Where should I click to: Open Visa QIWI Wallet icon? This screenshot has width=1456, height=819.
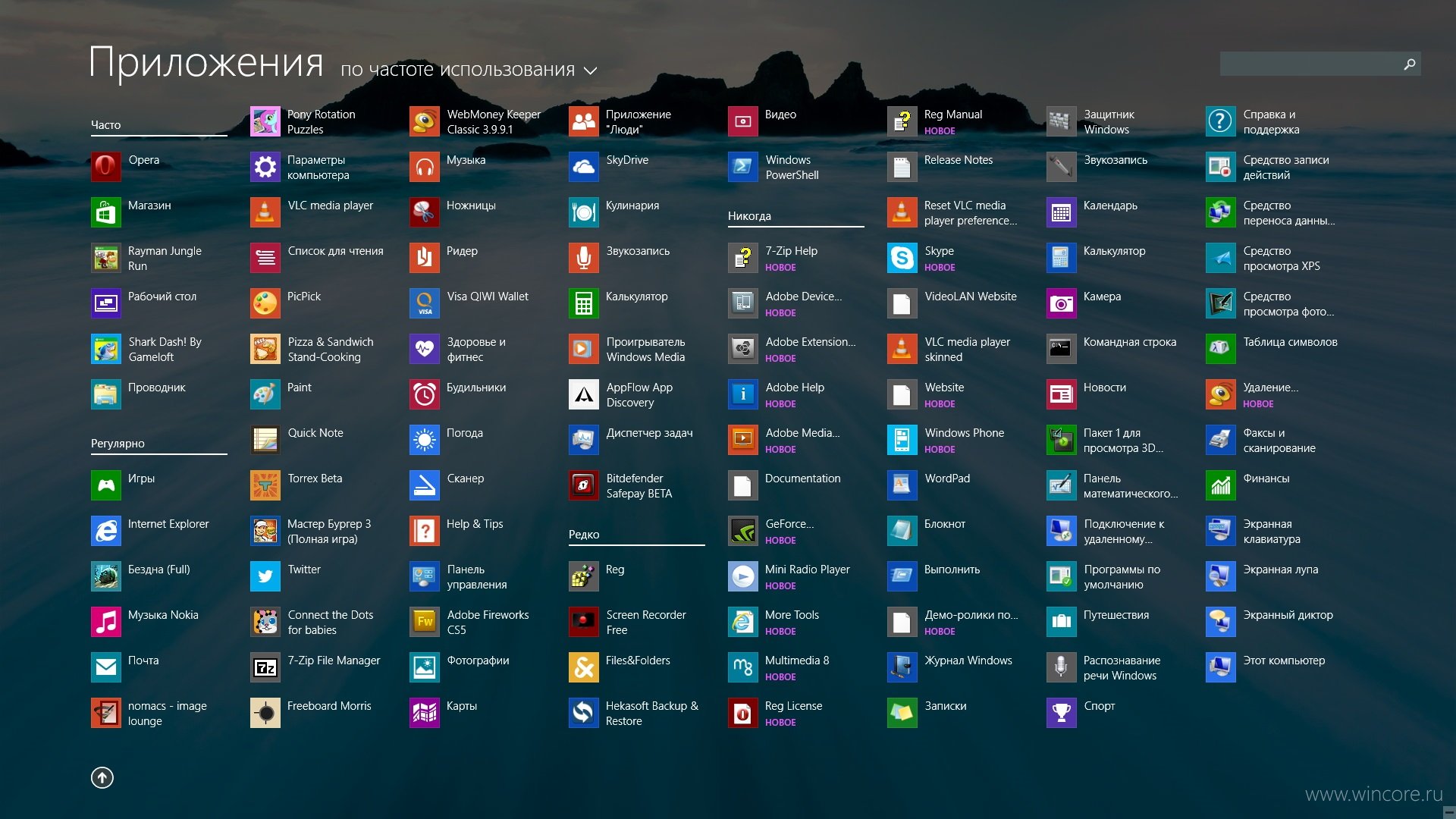(425, 303)
